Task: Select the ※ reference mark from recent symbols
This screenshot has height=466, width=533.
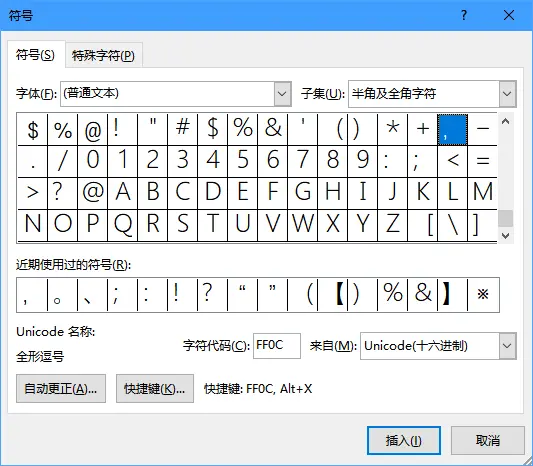Action: (x=483, y=295)
